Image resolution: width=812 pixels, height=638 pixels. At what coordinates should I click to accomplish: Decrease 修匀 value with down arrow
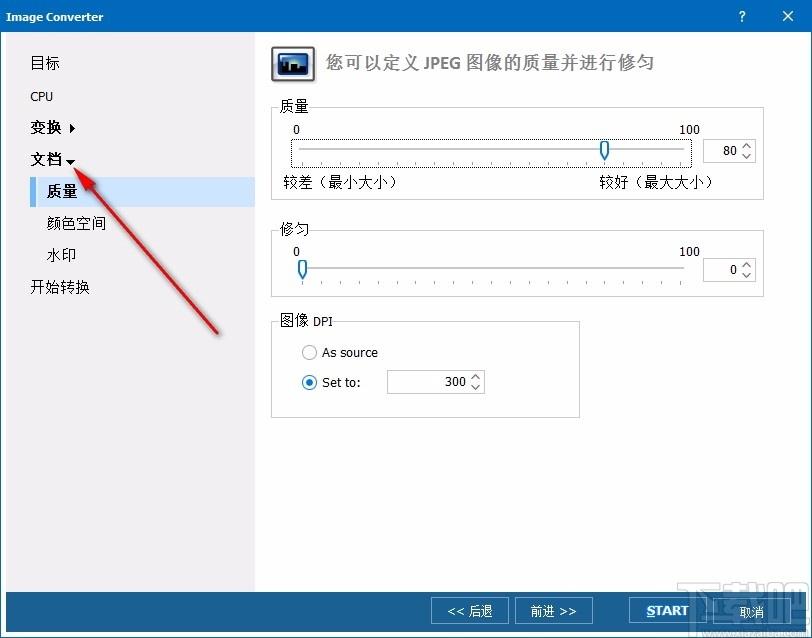[x=746, y=275]
